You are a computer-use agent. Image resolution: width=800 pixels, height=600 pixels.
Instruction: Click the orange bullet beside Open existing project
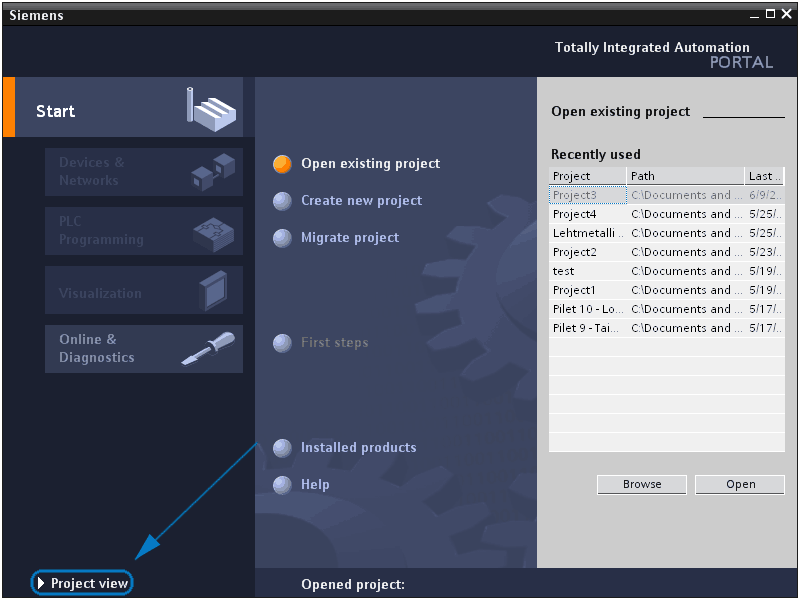click(x=282, y=164)
